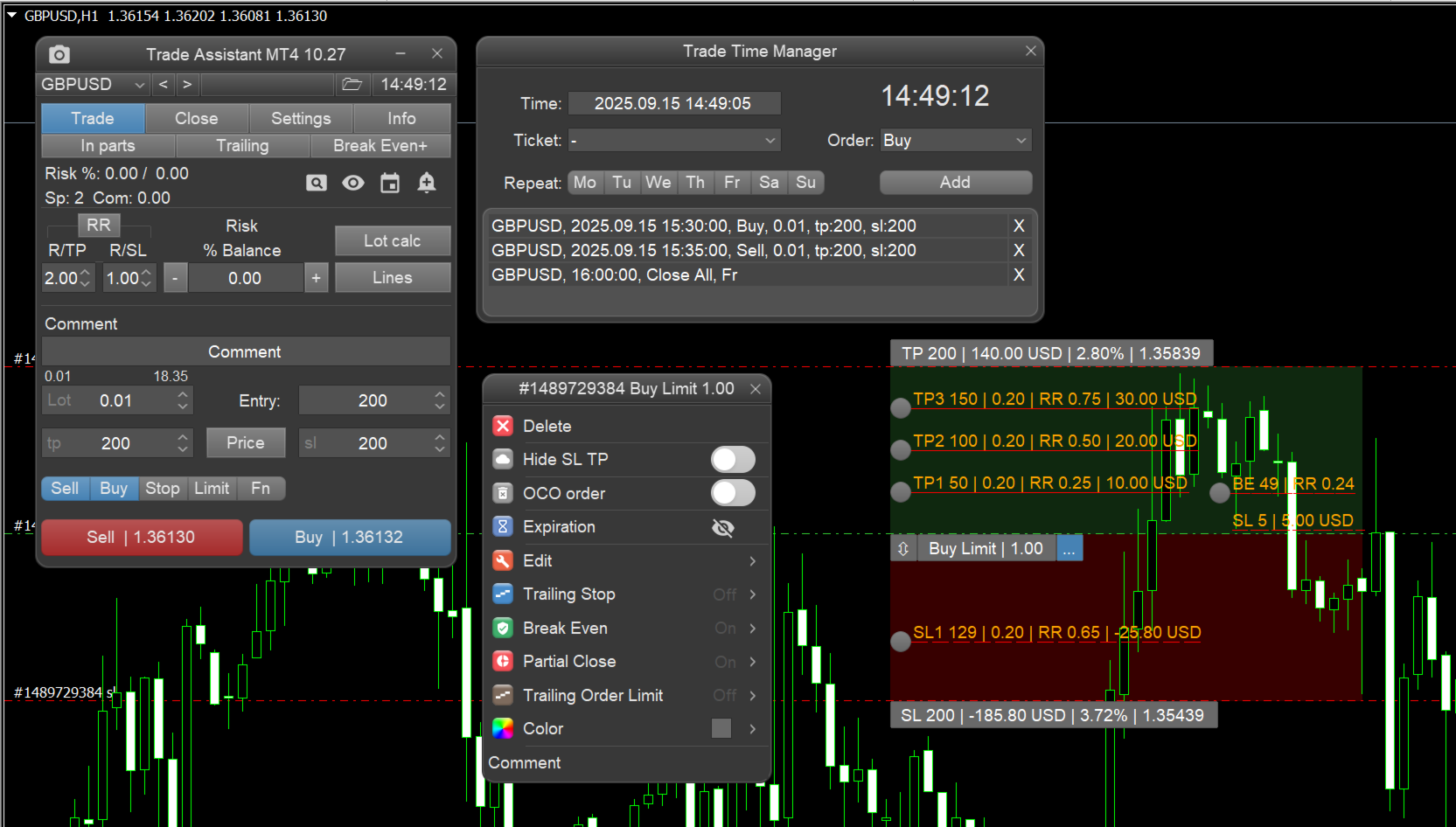
Task: Toggle the OCO order switch
Action: click(x=733, y=493)
